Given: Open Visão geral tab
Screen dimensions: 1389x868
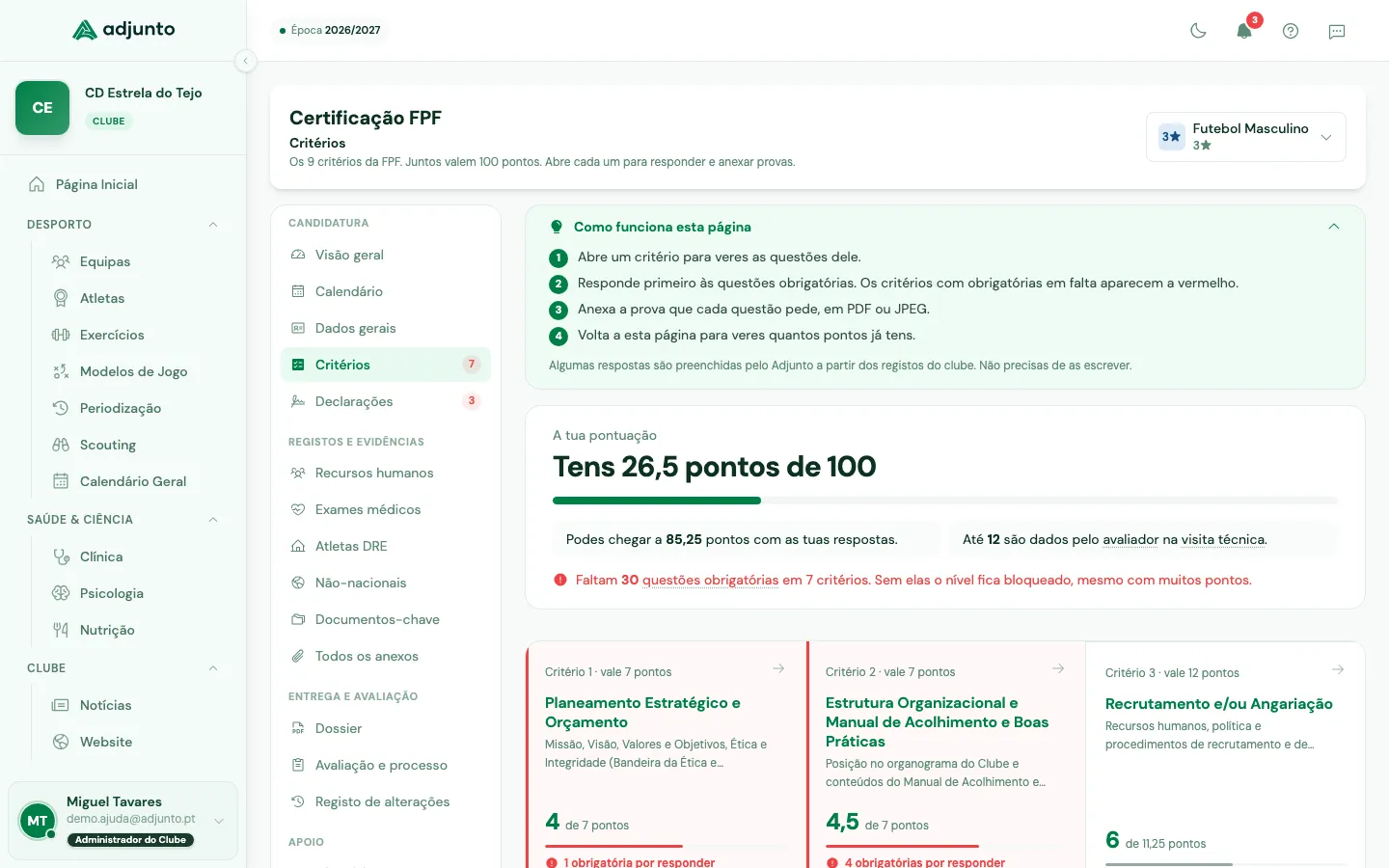Looking at the screenshot, I should point(386,255).
